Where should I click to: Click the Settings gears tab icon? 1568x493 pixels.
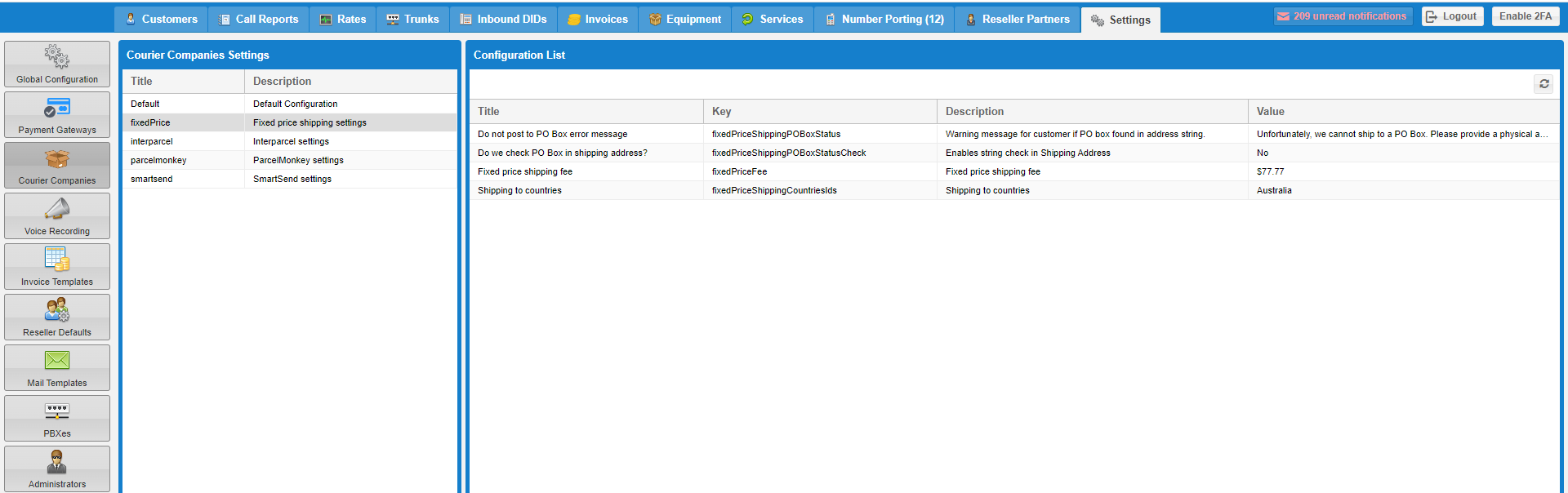(x=1098, y=20)
